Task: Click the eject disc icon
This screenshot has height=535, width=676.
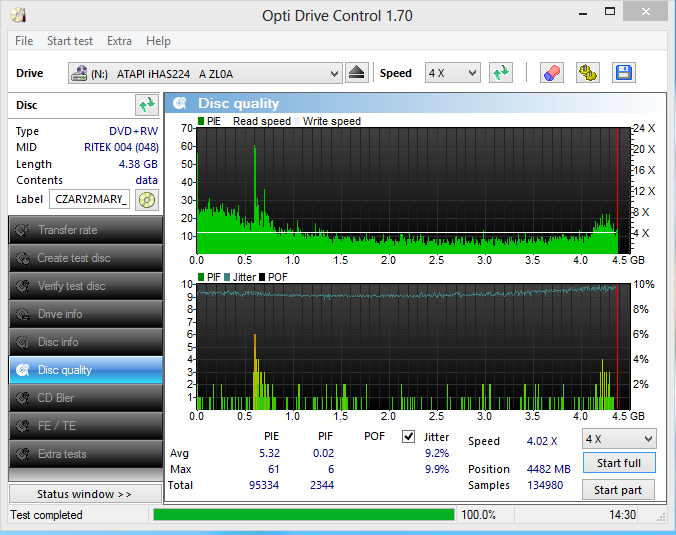Action: click(358, 73)
